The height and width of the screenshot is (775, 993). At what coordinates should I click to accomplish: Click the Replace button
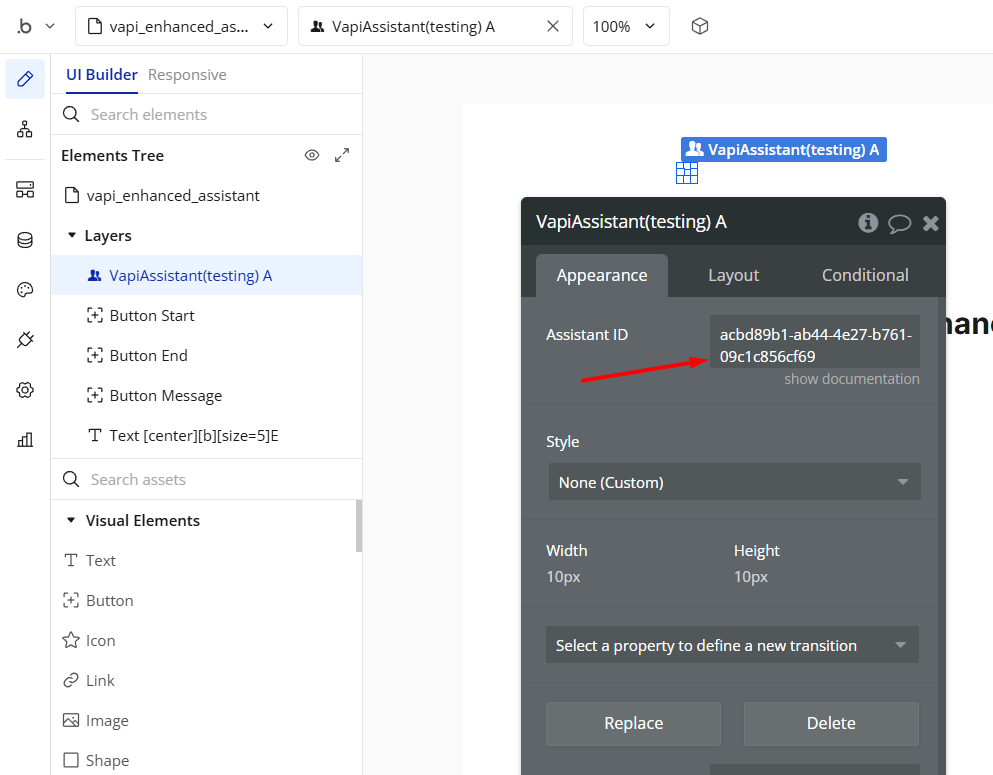[633, 723]
